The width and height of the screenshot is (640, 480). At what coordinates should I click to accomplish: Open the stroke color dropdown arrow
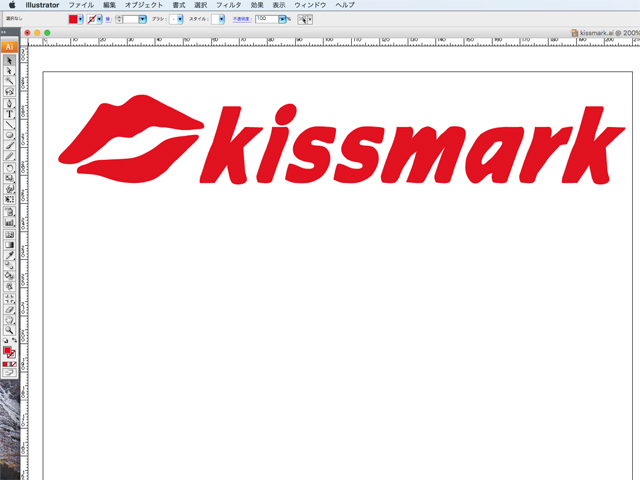(99, 19)
